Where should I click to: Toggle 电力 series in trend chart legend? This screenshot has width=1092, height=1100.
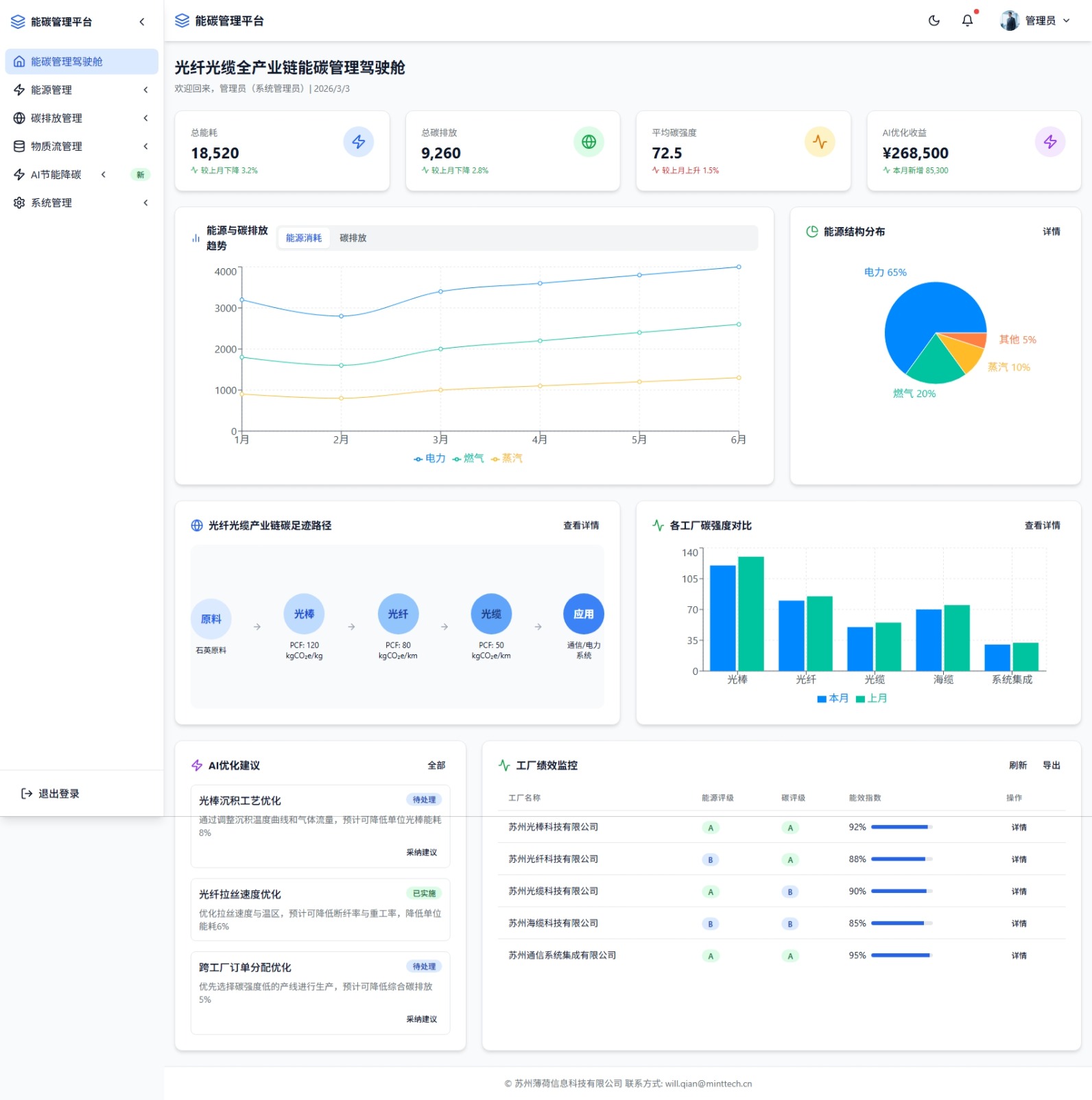[x=429, y=458]
